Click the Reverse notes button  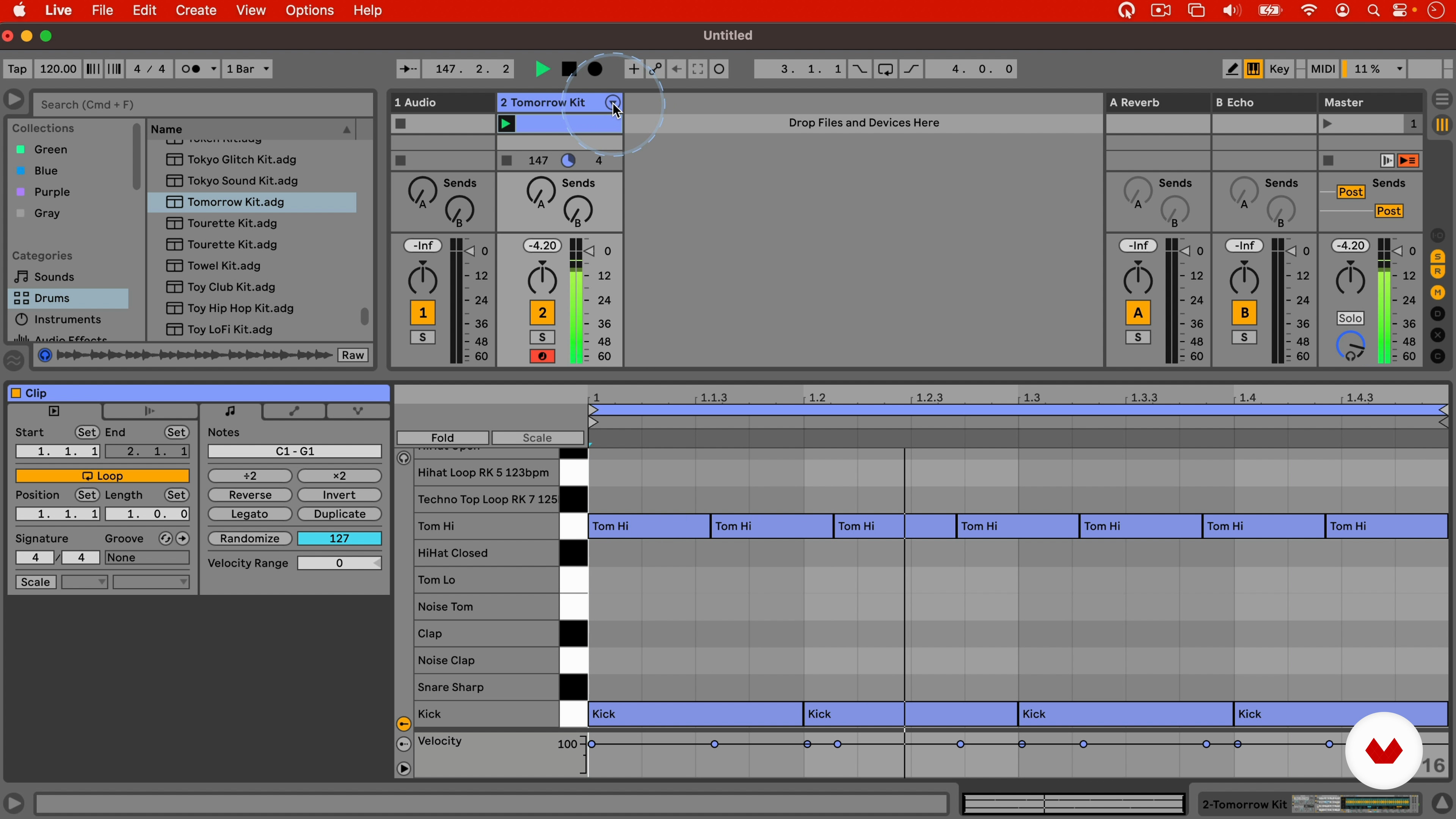pos(250,495)
